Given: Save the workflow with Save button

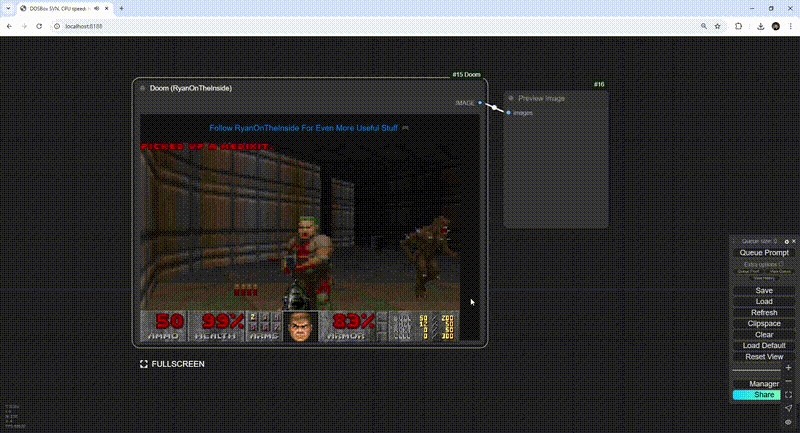Looking at the screenshot, I should point(764,291).
